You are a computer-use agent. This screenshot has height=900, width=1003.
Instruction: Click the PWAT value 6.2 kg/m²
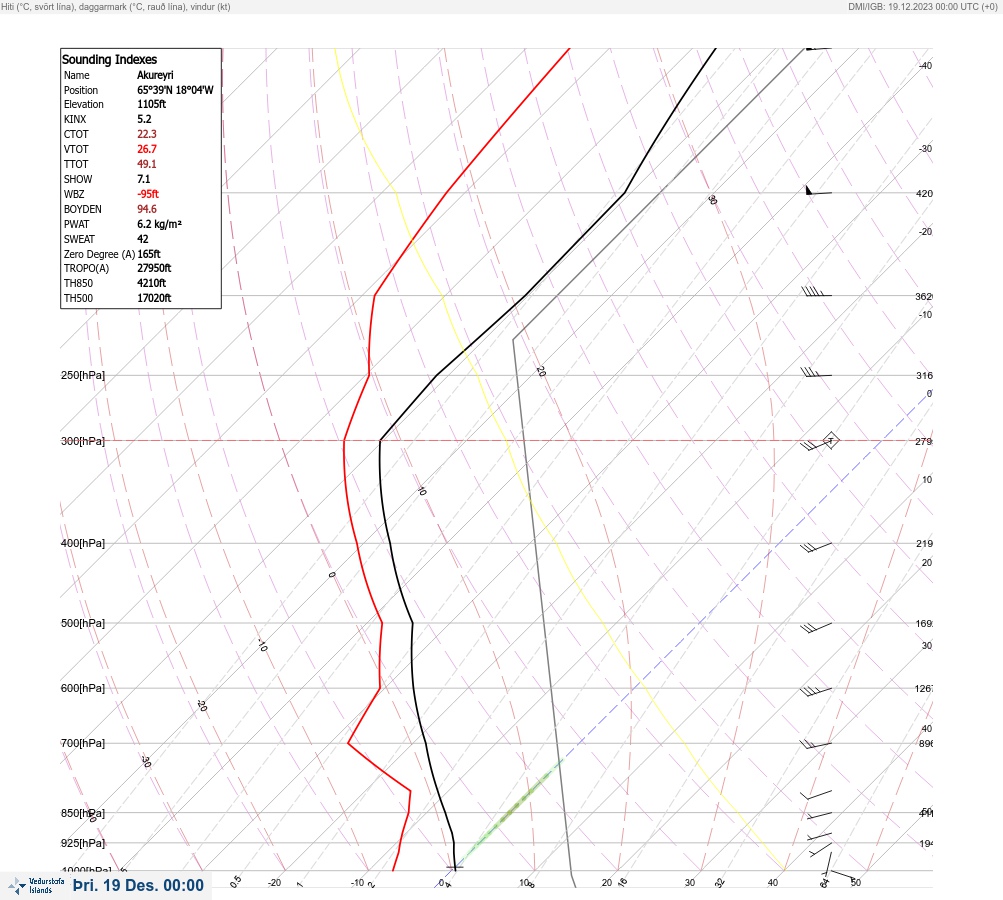point(159,224)
